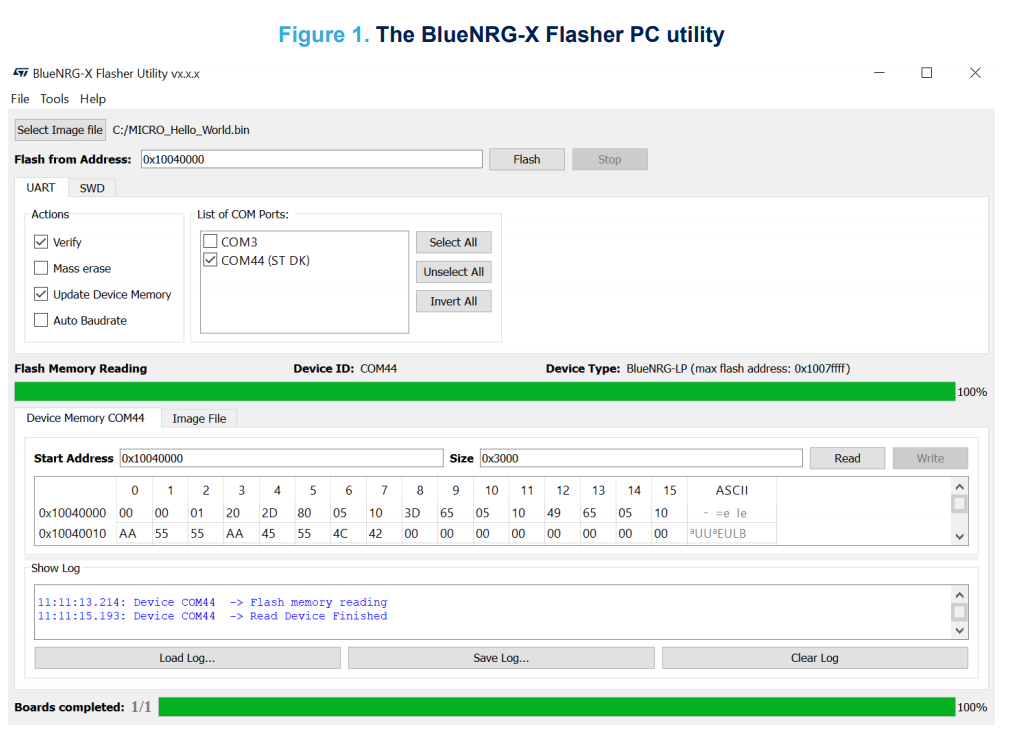Click the Clear Log button
The height and width of the screenshot is (741, 1010).
(815, 658)
